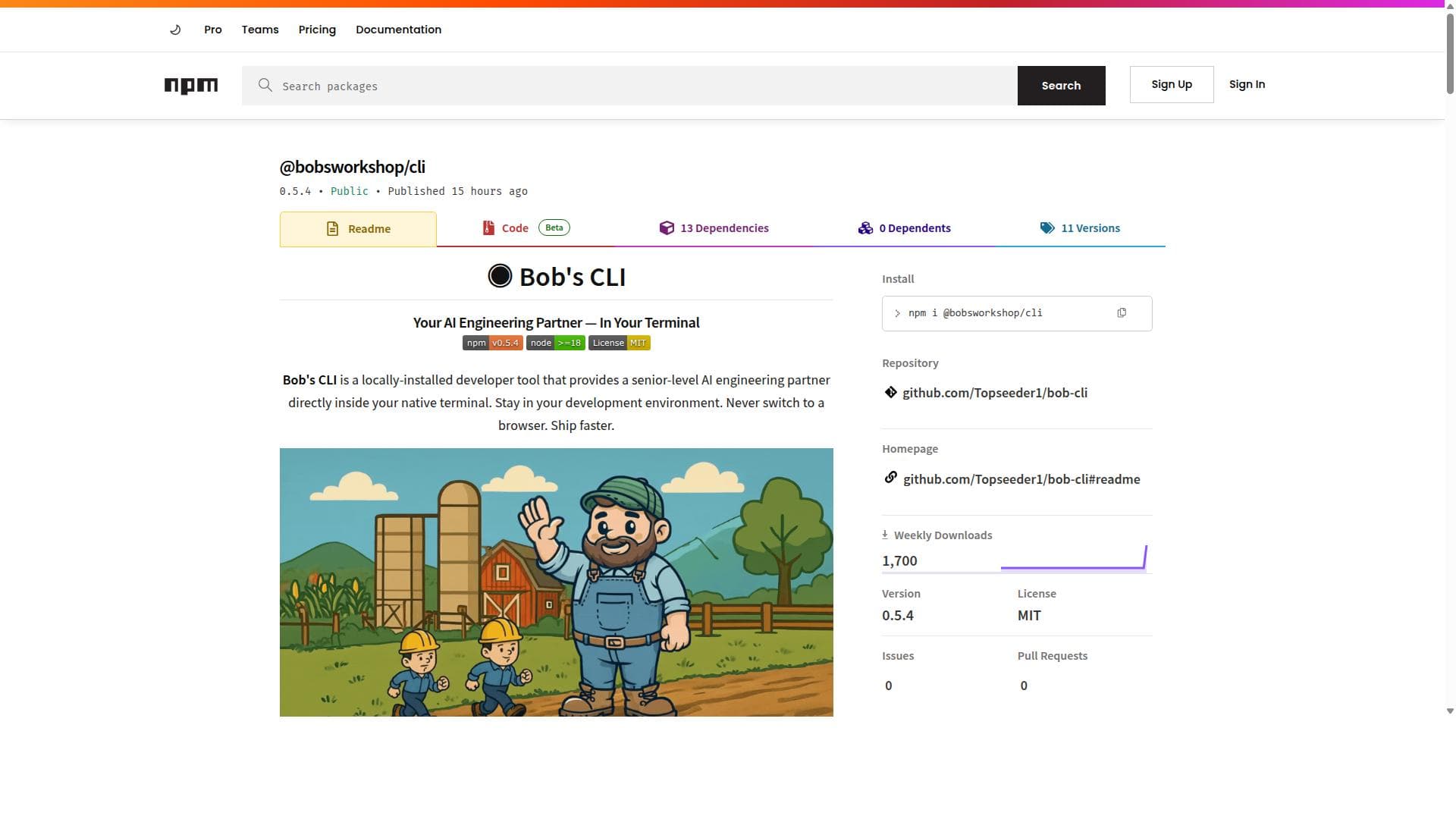Click the node >=18 badge
1456x819 pixels.
click(x=556, y=343)
